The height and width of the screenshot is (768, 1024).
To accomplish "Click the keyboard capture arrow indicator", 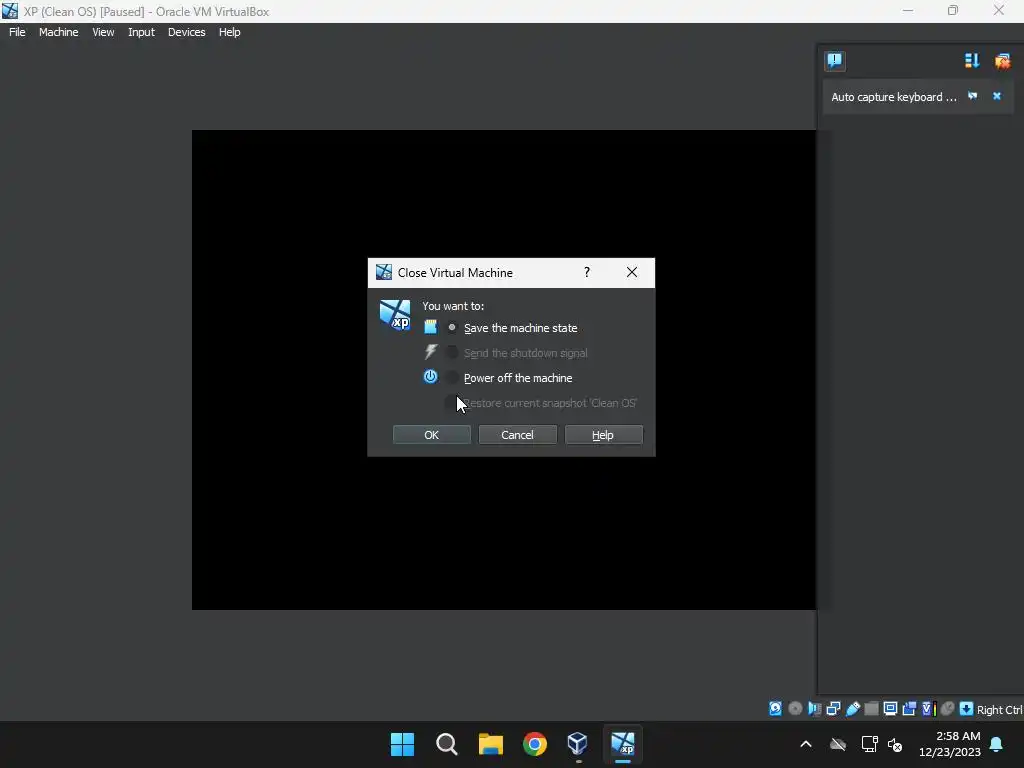I will (967, 709).
